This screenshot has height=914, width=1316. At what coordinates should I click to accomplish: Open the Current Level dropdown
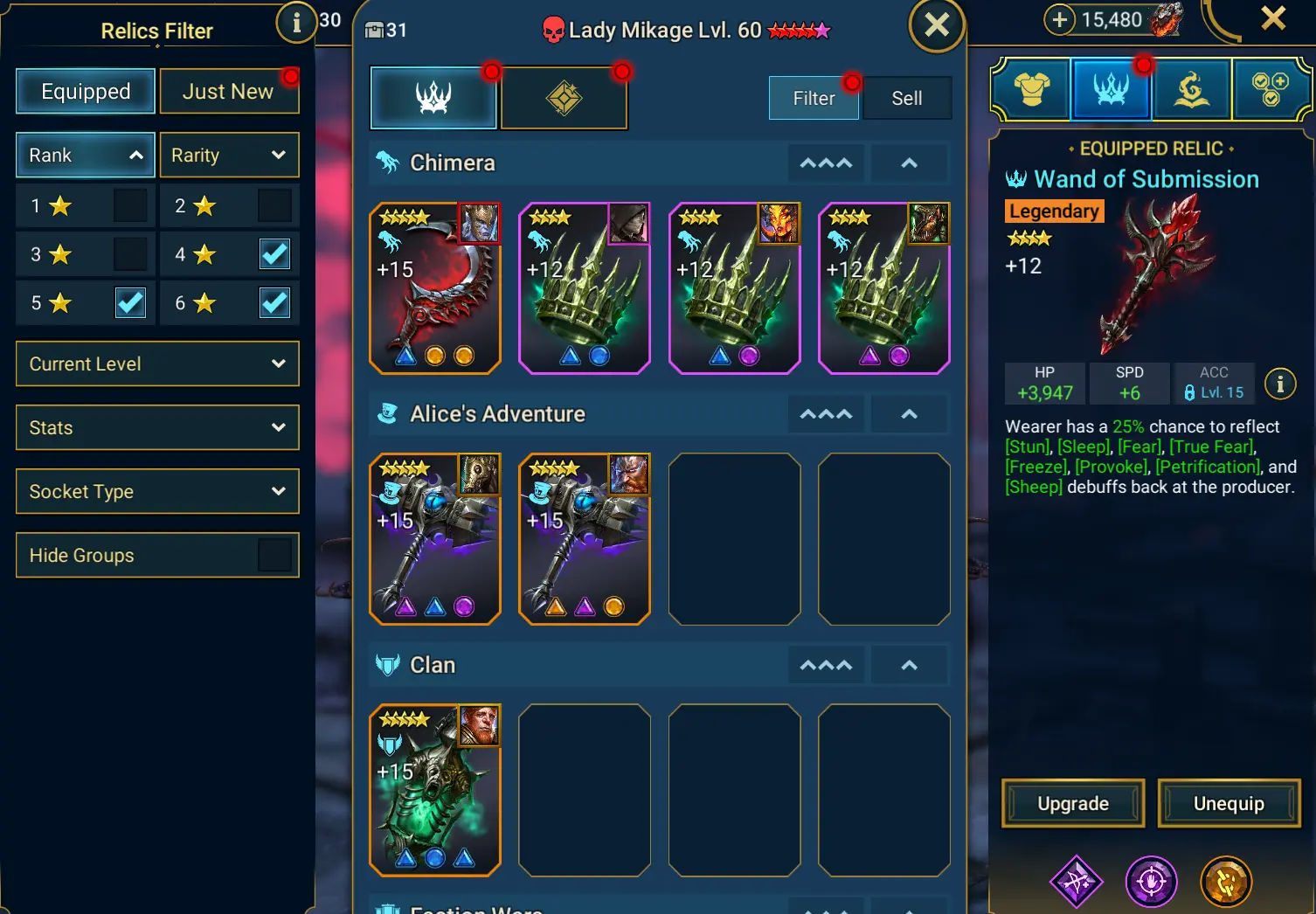click(x=157, y=364)
